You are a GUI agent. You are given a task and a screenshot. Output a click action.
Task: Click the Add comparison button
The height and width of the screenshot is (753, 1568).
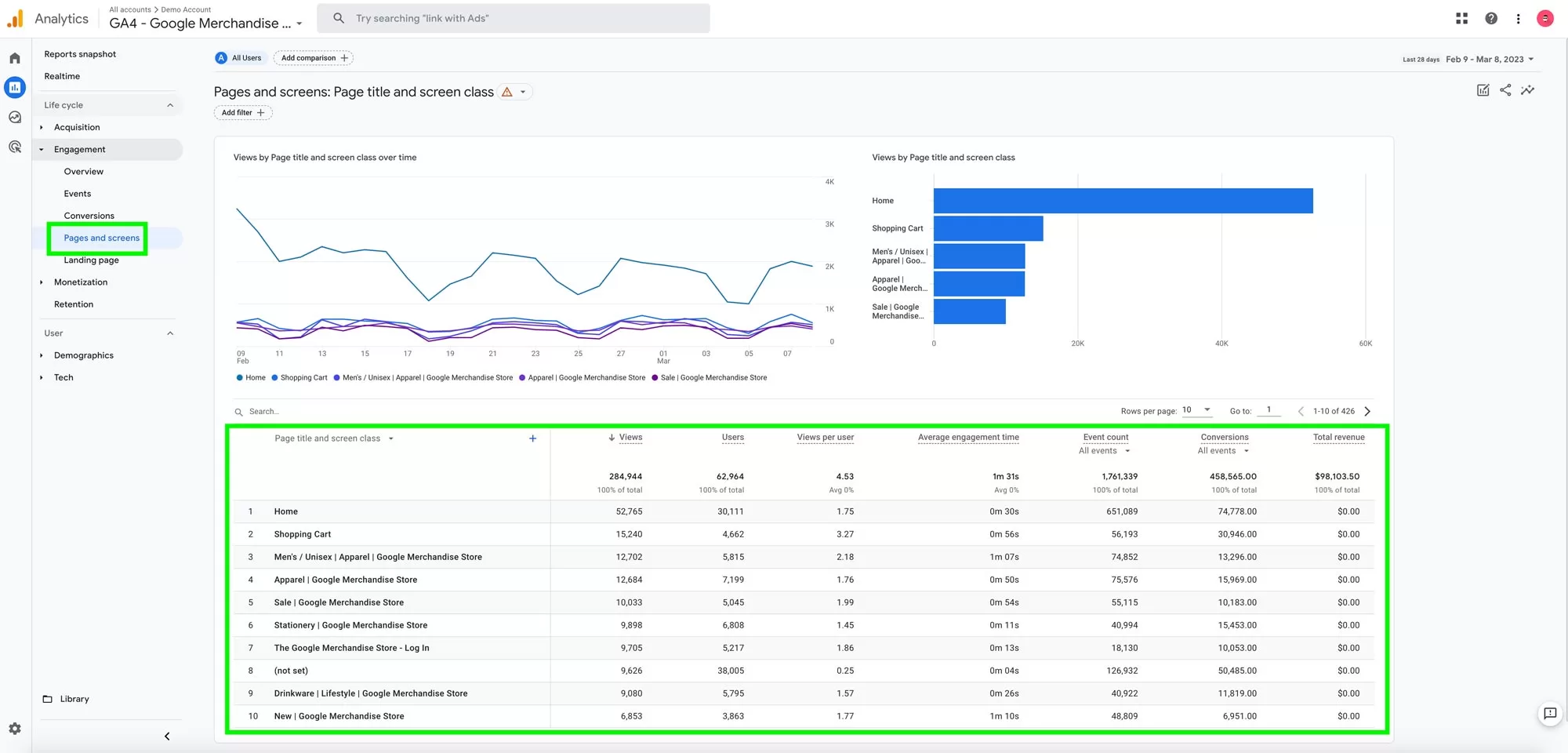click(314, 58)
